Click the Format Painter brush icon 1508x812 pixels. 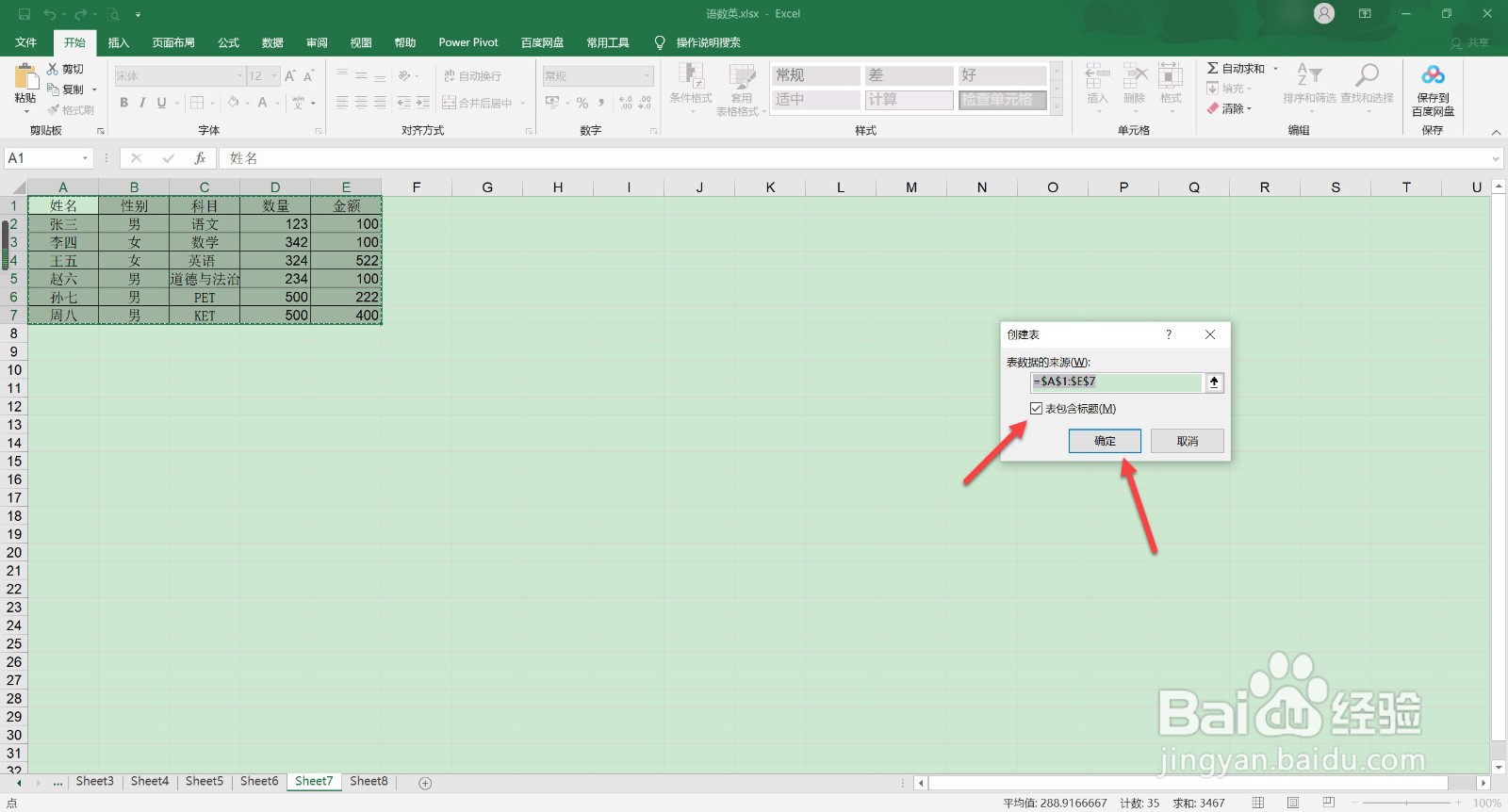[53, 109]
